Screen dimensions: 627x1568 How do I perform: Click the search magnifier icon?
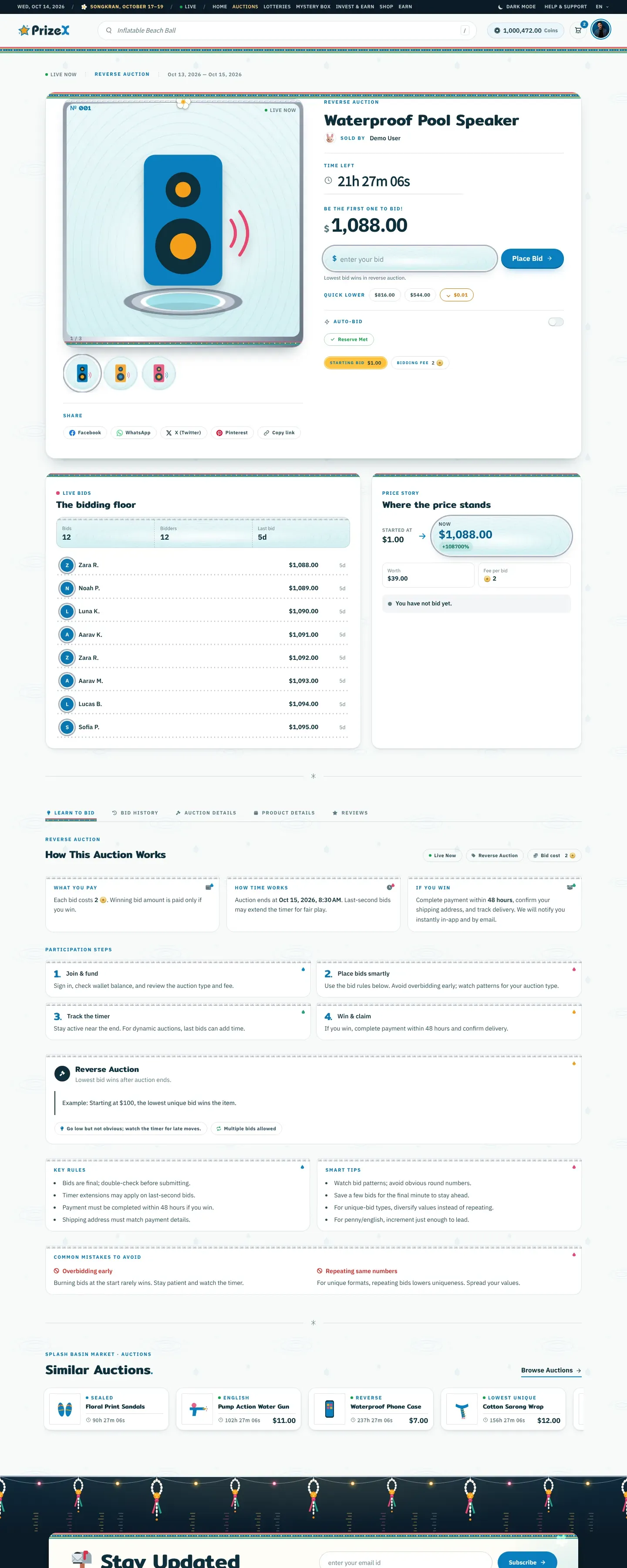(x=109, y=30)
